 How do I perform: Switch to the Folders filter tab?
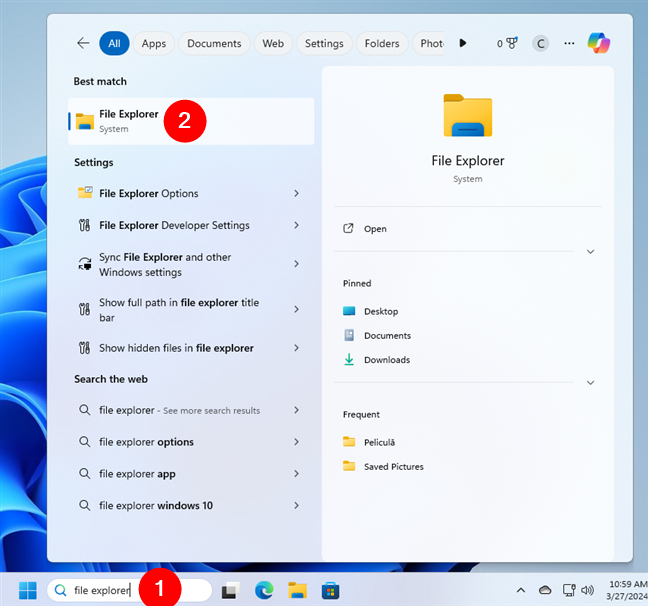tap(382, 43)
